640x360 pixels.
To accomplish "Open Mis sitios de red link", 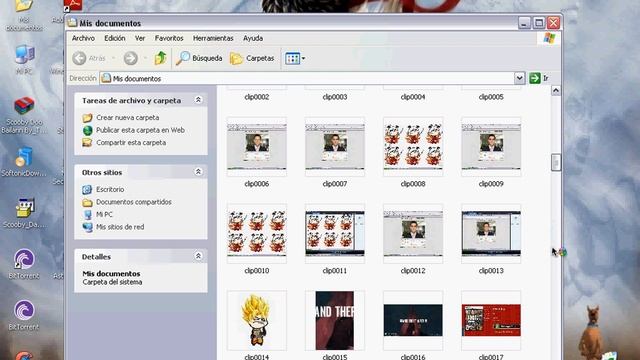I will click(120, 227).
